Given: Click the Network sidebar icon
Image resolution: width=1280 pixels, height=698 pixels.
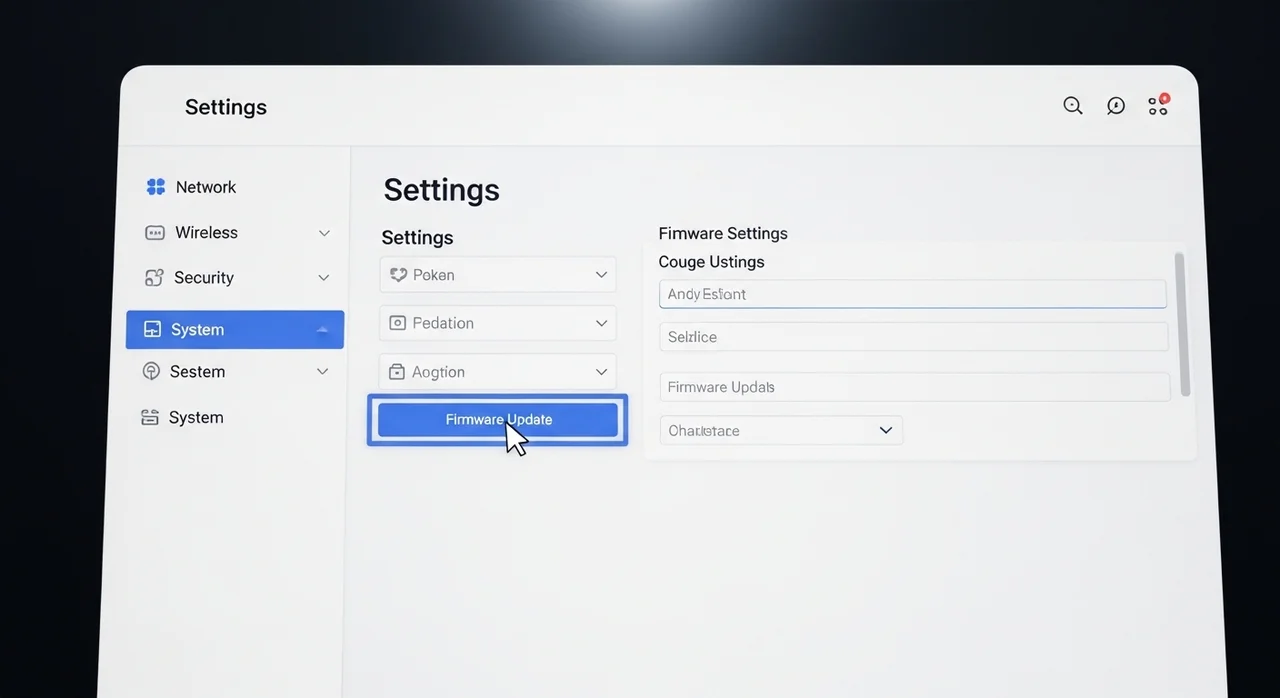Looking at the screenshot, I should (x=156, y=187).
